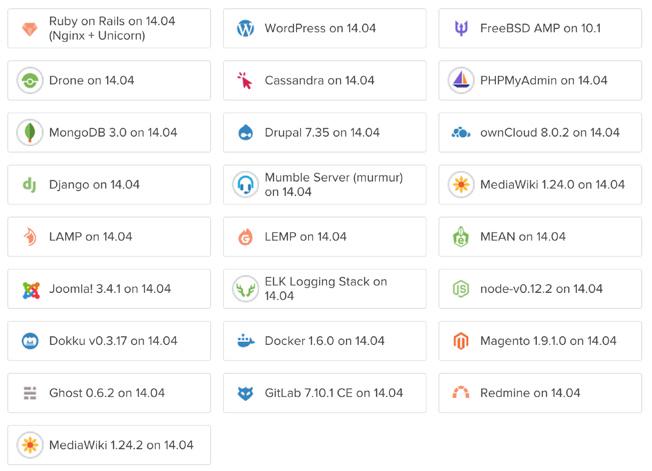Click the GitLab fox icon
The image size is (652, 471).
(245, 393)
